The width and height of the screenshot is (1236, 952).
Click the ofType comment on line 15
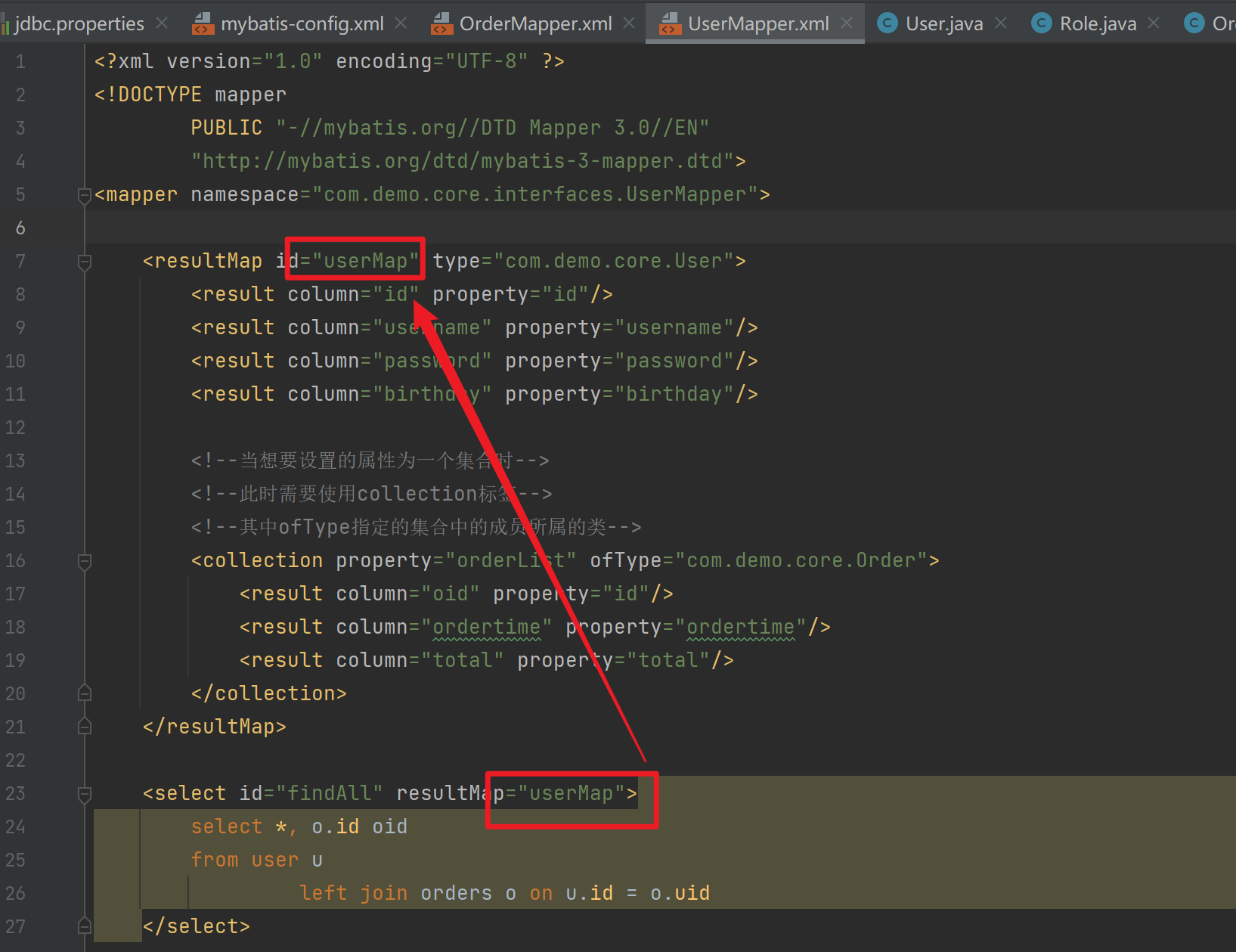coord(417,527)
